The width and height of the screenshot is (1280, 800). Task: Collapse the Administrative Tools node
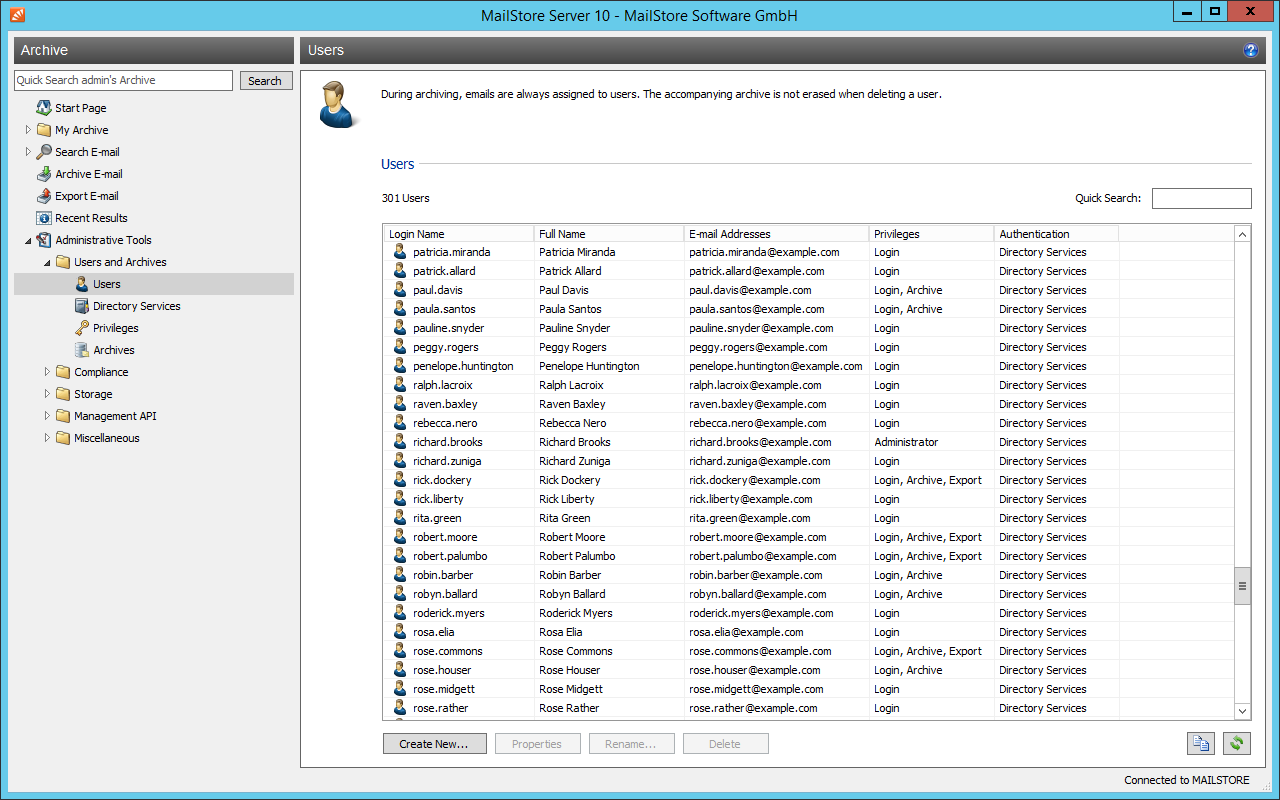click(x=28, y=240)
